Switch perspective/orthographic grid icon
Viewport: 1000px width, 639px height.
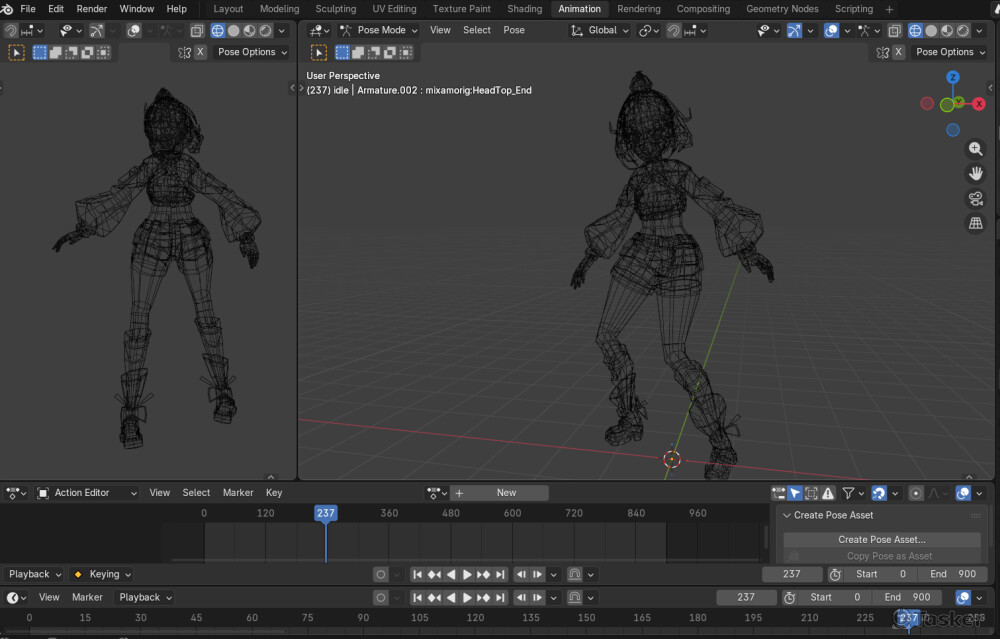976,224
